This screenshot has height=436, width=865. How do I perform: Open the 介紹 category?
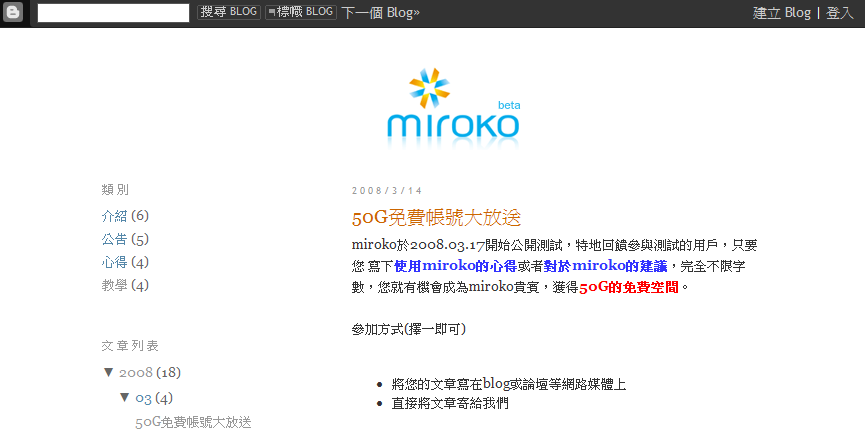[x=114, y=216]
